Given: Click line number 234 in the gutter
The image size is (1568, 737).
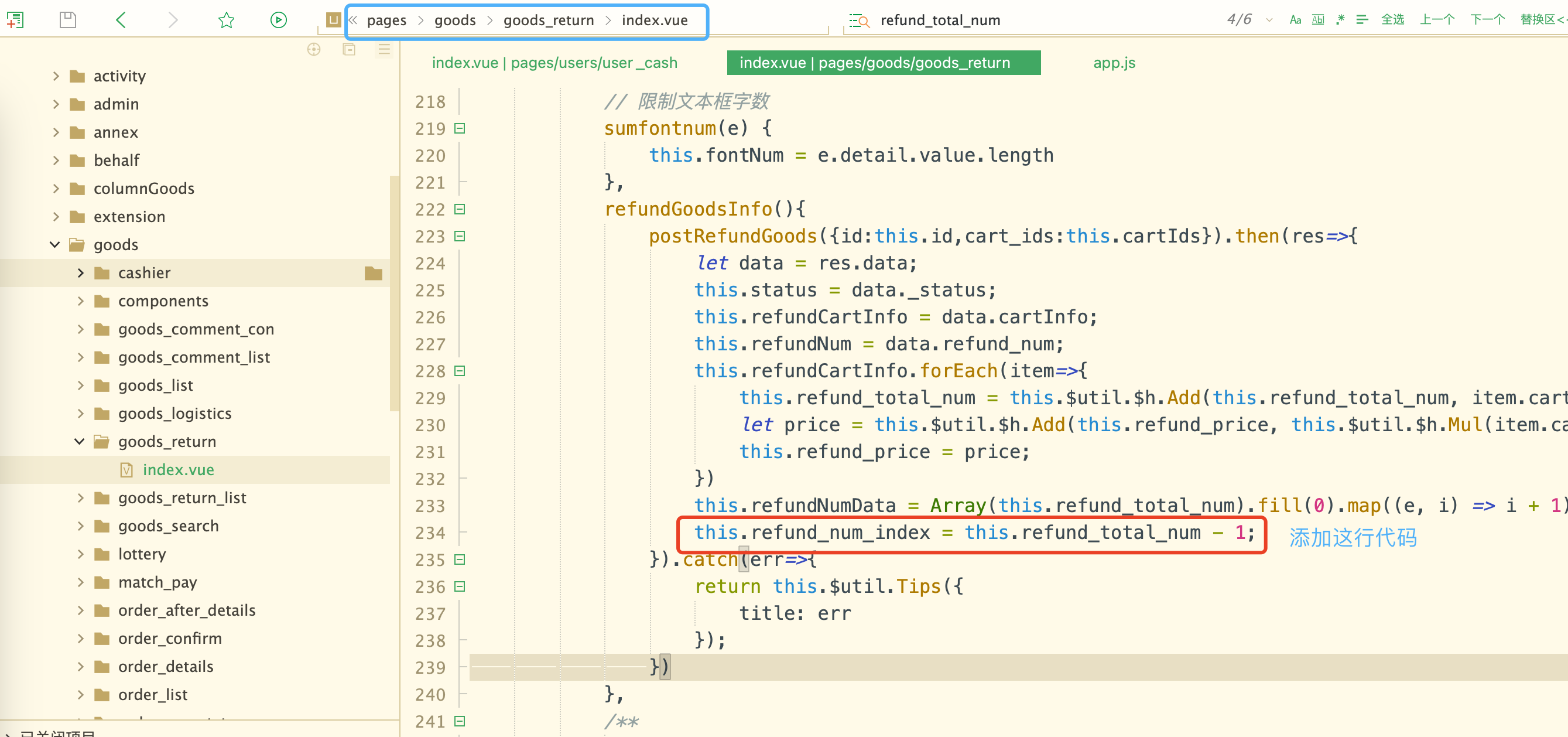Looking at the screenshot, I should (x=430, y=533).
